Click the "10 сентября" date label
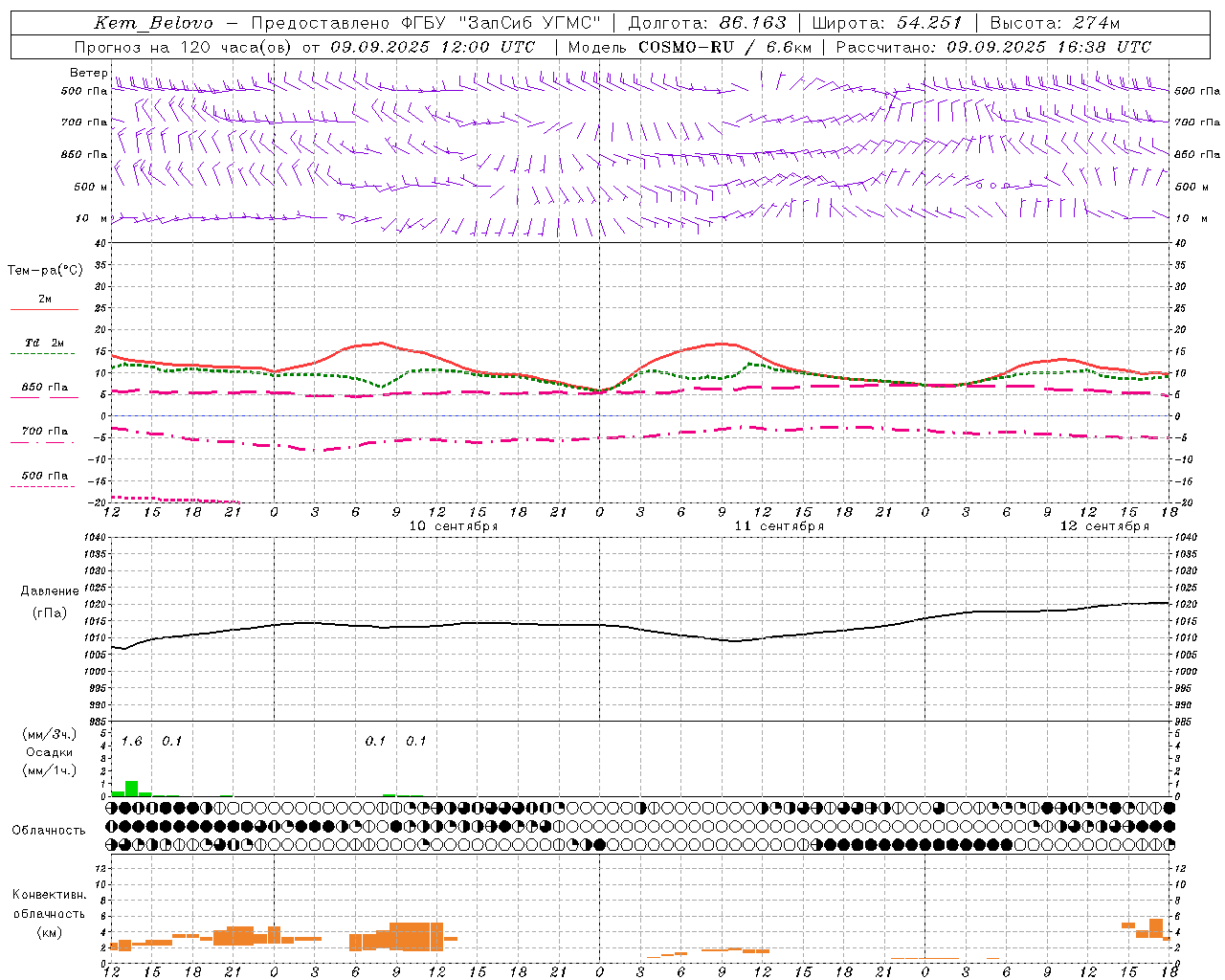 [x=454, y=526]
